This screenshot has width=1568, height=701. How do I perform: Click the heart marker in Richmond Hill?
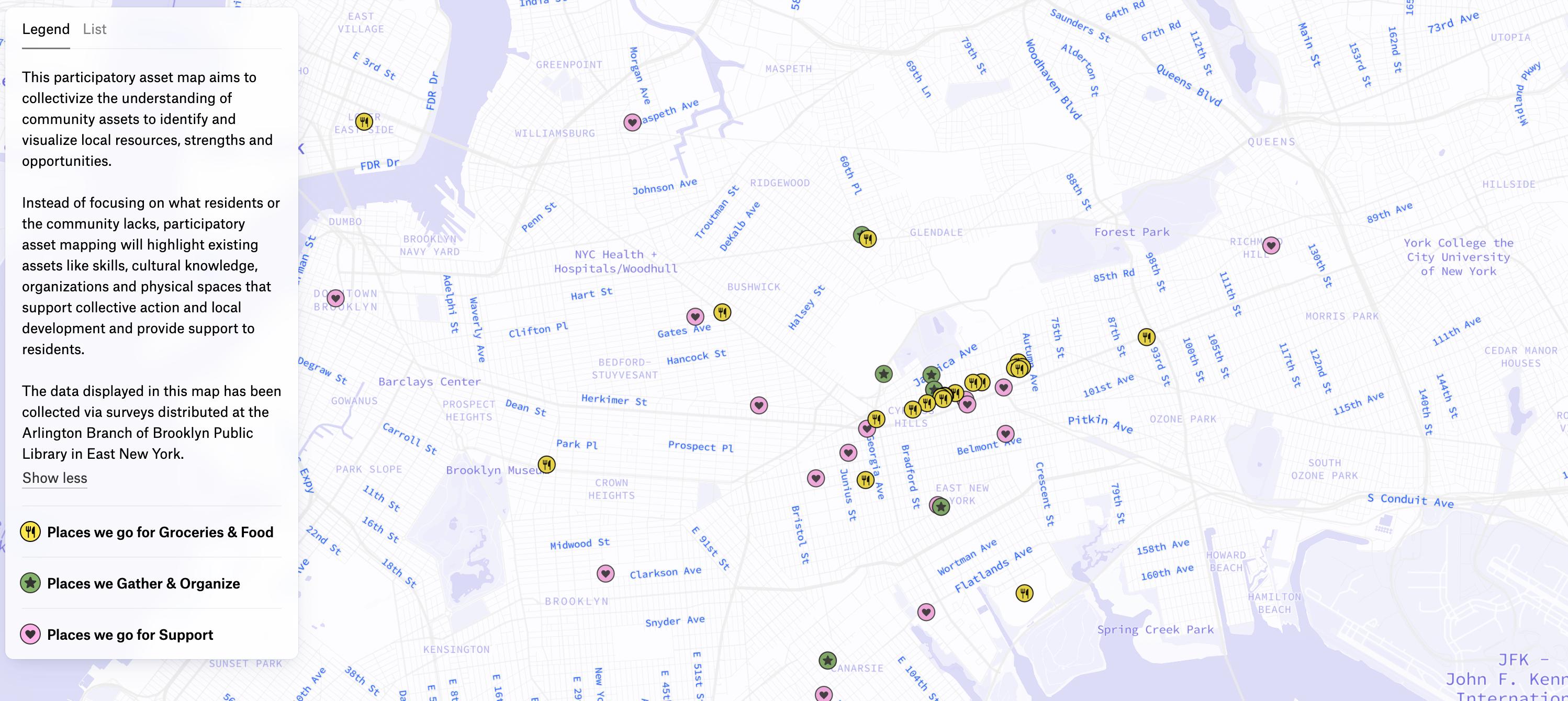tap(1271, 245)
